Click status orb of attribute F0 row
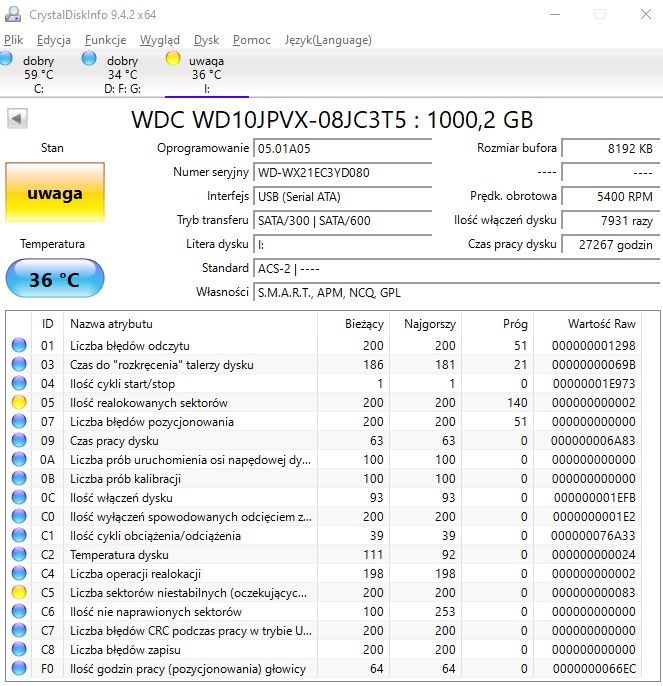Image resolution: width=663 pixels, height=686 pixels. 19,668
